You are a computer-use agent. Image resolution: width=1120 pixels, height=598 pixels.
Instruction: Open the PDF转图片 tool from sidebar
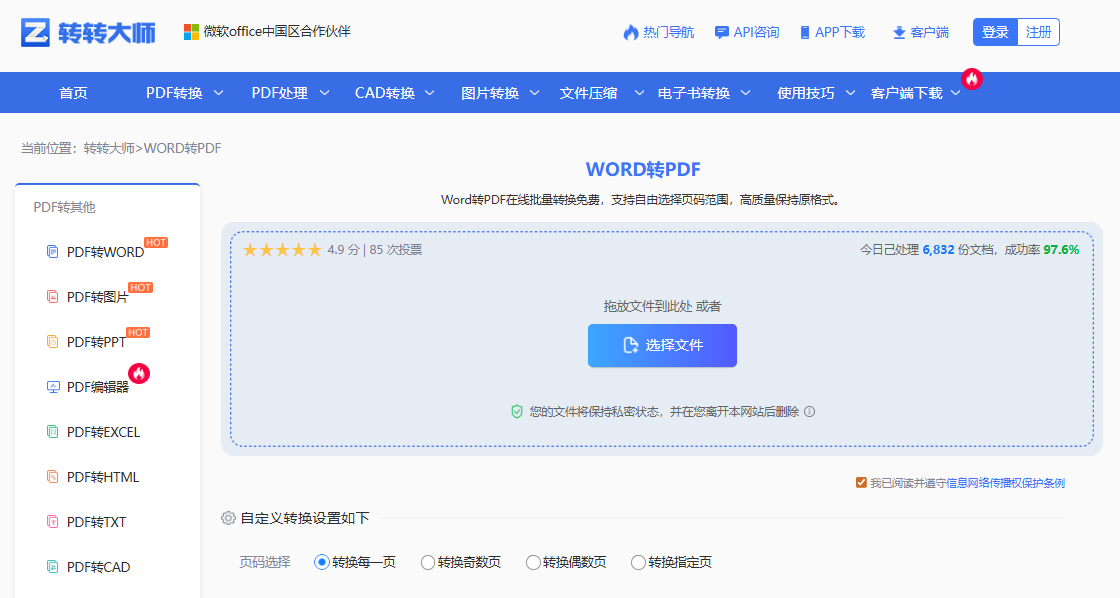[x=53, y=296]
